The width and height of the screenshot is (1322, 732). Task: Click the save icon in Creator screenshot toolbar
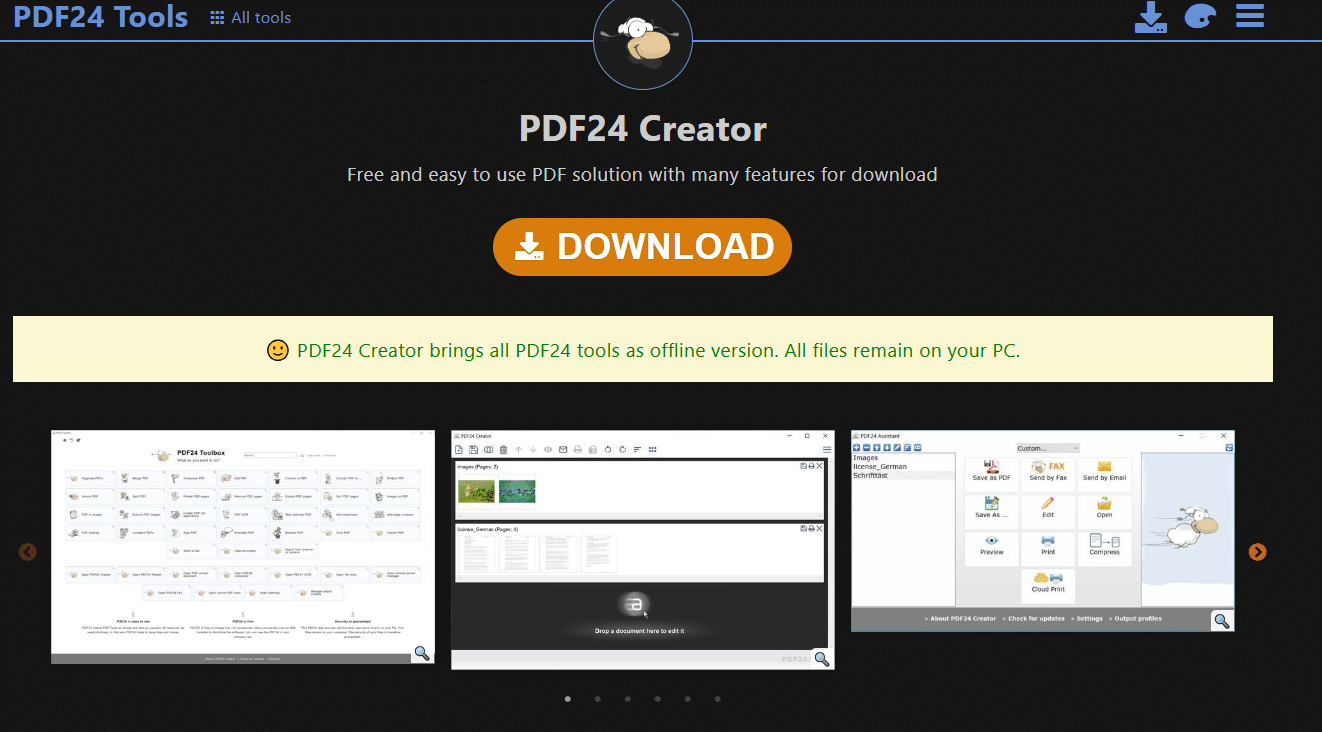(x=473, y=450)
